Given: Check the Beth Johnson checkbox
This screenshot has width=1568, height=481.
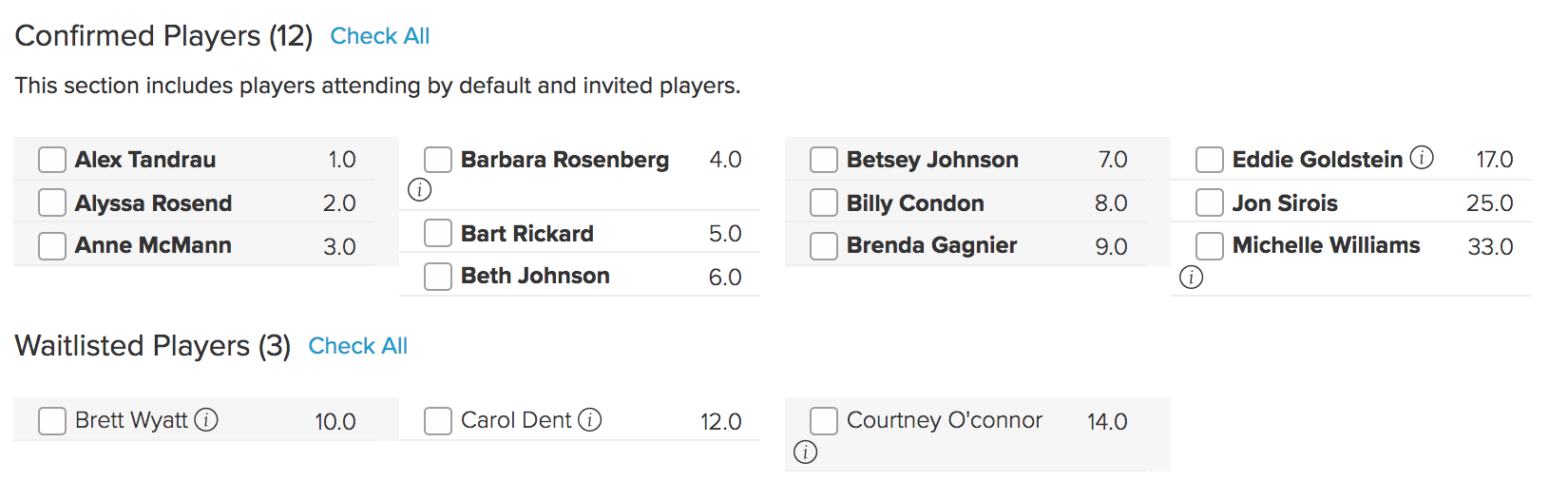Looking at the screenshot, I should click(438, 277).
